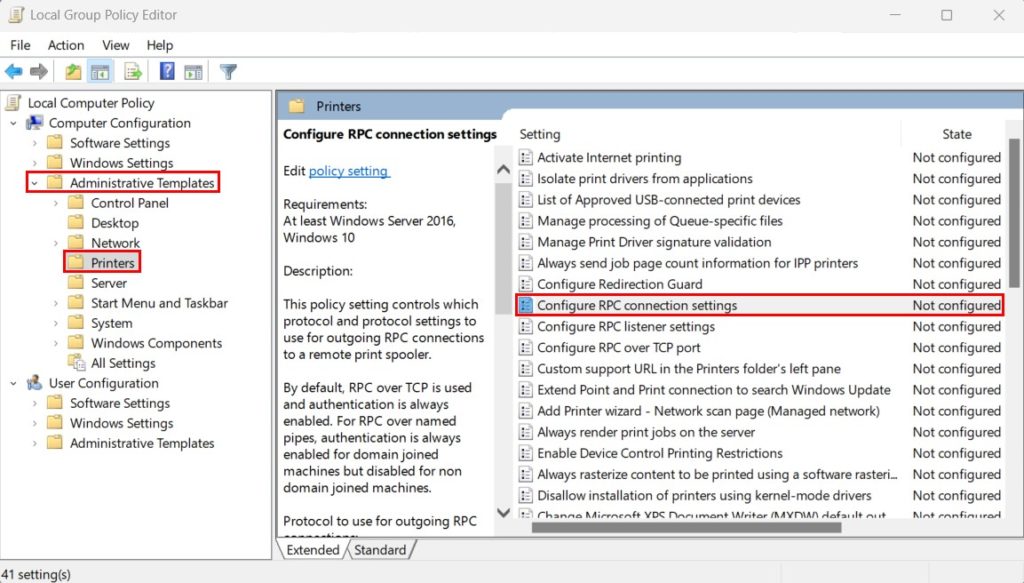Switch to the Standard tab
Image resolution: width=1024 pixels, height=583 pixels.
pyautogui.click(x=380, y=550)
